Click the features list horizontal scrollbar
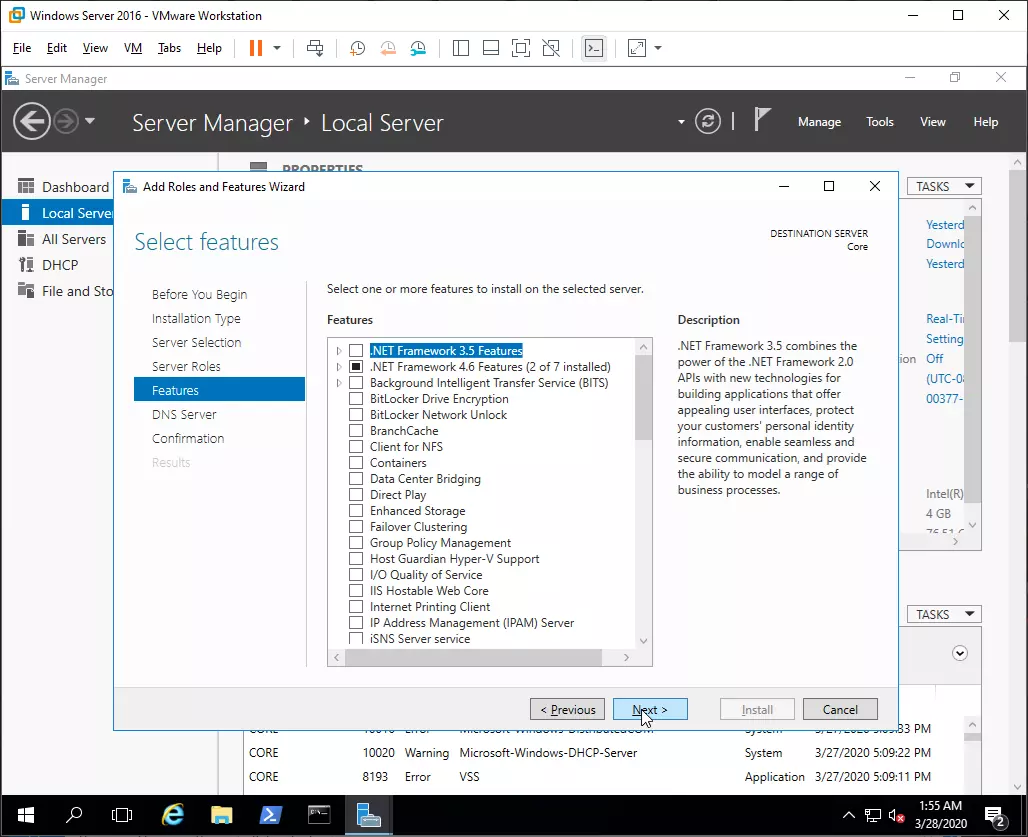 pyautogui.click(x=473, y=657)
